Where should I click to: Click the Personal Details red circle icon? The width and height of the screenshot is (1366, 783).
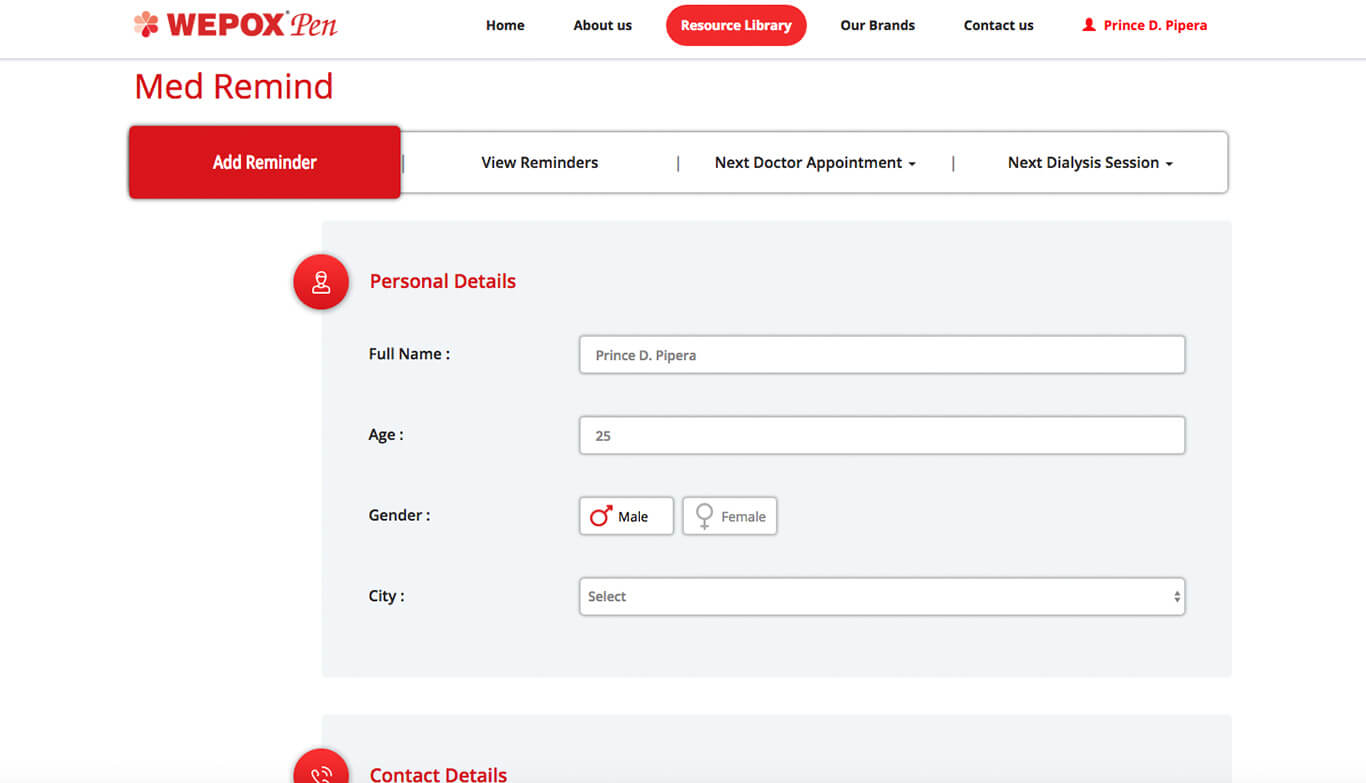(x=321, y=282)
